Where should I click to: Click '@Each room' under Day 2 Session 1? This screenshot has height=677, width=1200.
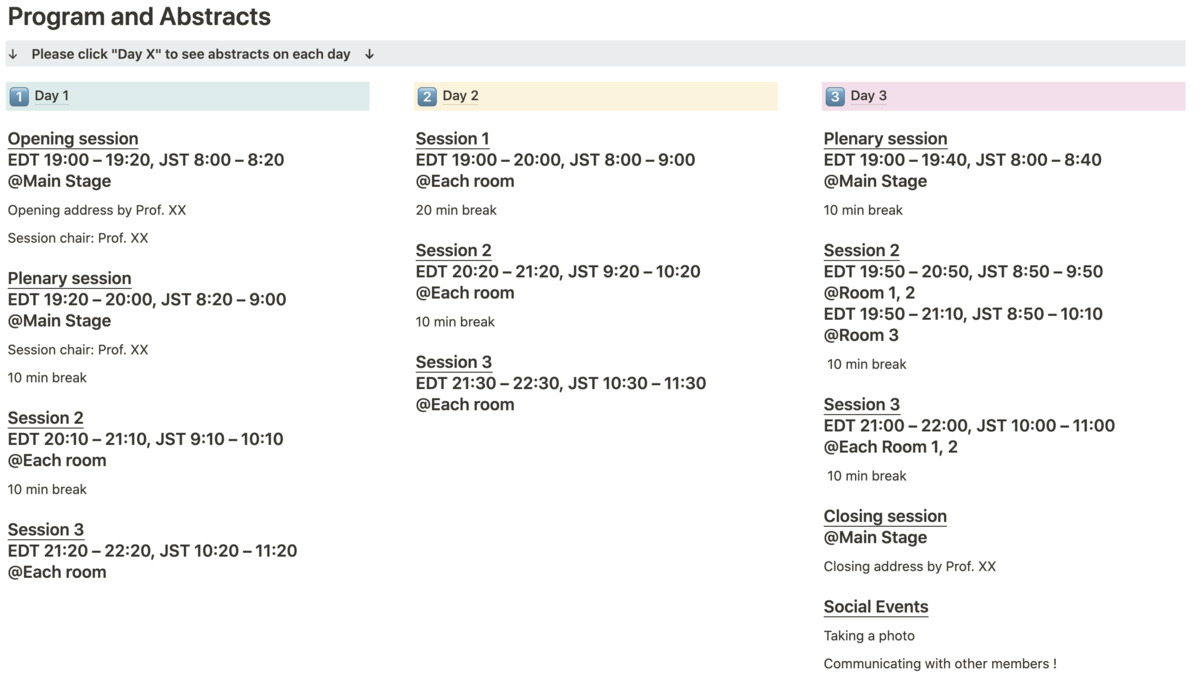click(x=465, y=181)
